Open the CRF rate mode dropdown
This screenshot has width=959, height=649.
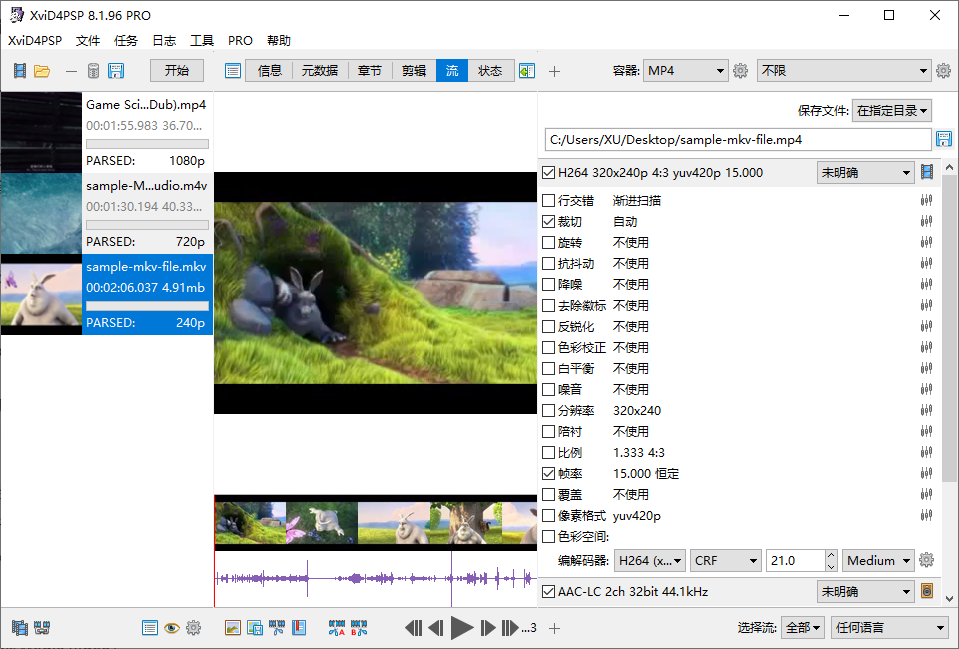tap(725, 560)
